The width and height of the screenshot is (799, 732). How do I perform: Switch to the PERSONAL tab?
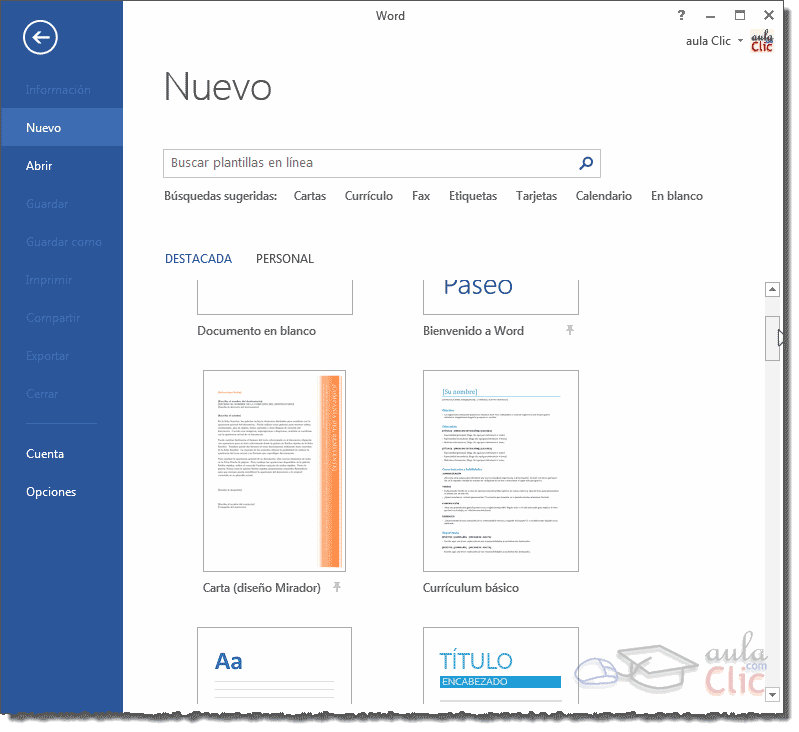(x=285, y=259)
